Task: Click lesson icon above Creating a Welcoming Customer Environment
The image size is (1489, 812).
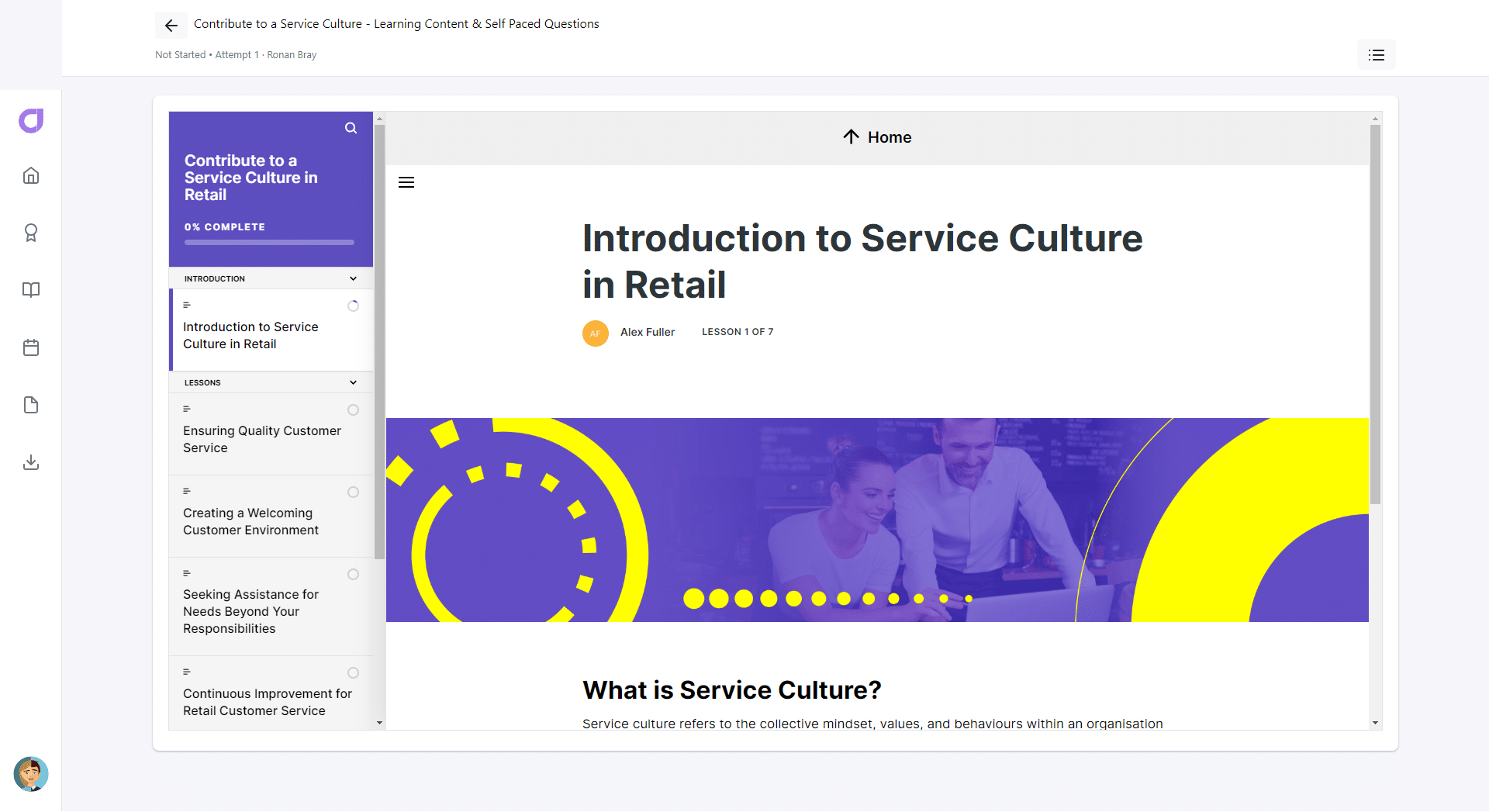Action: click(x=187, y=491)
